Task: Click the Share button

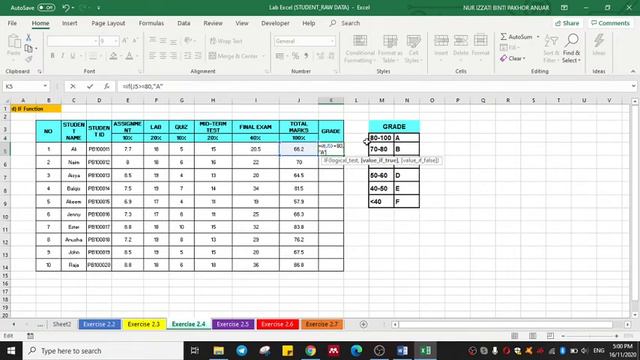Action: (x=567, y=23)
